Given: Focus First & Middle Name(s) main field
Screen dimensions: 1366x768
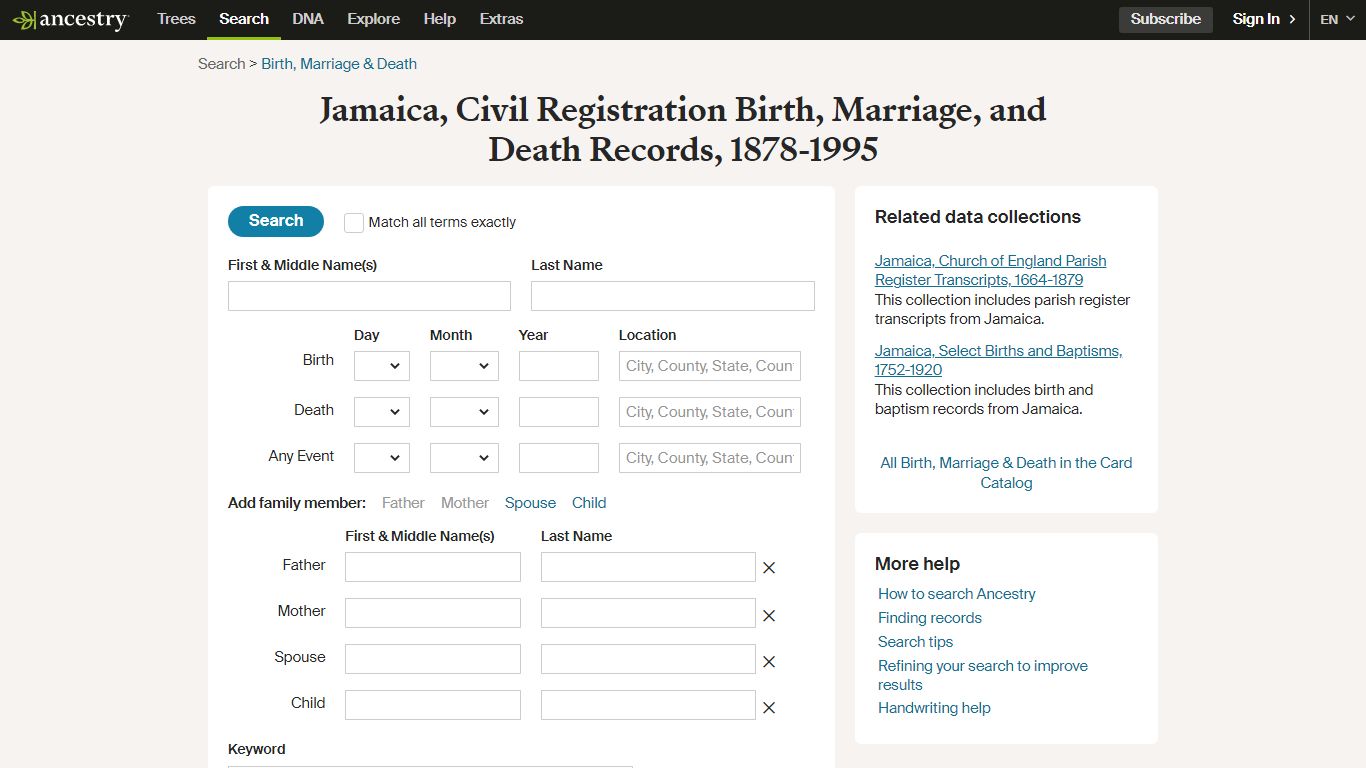Looking at the screenshot, I should (x=369, y=296).
